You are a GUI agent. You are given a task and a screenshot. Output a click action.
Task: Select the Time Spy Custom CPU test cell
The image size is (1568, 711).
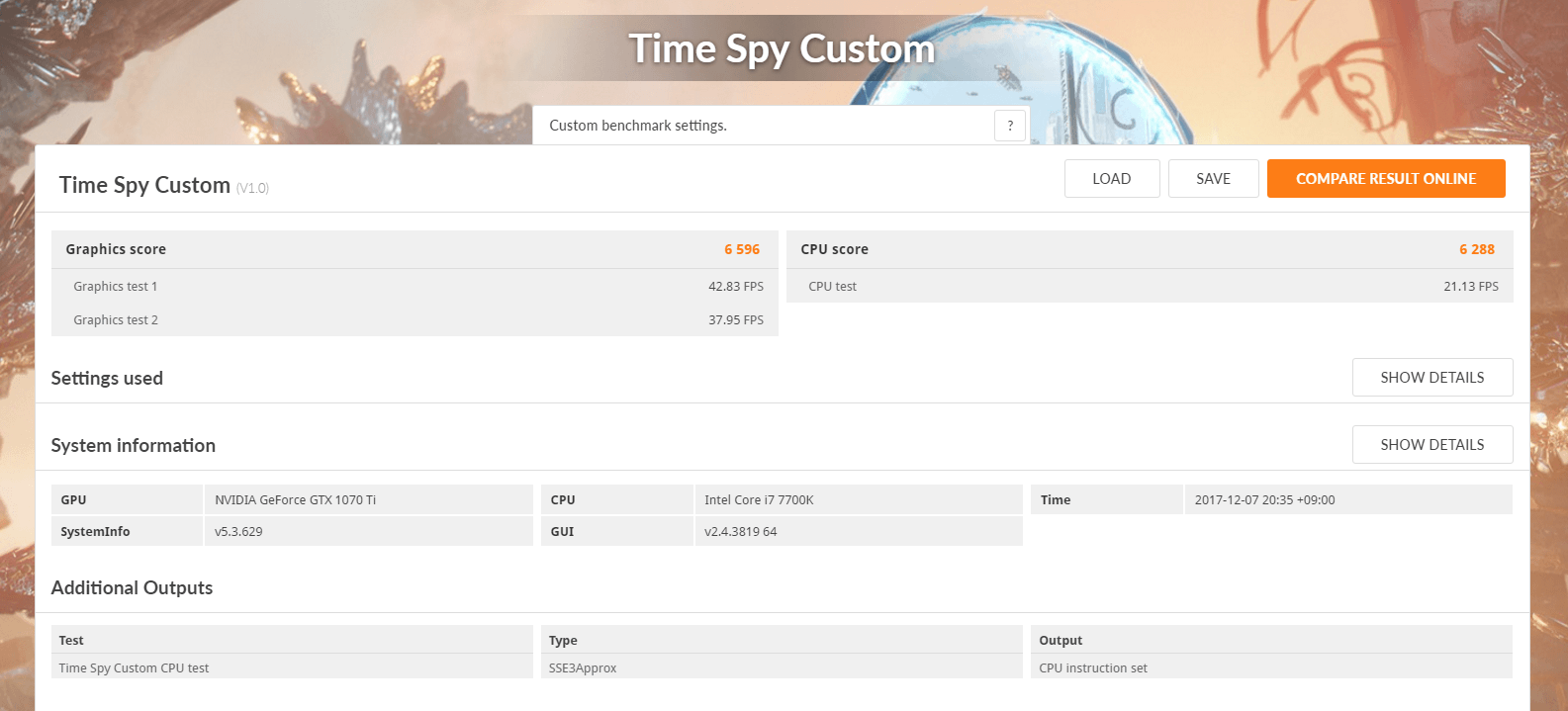[134, 668]
